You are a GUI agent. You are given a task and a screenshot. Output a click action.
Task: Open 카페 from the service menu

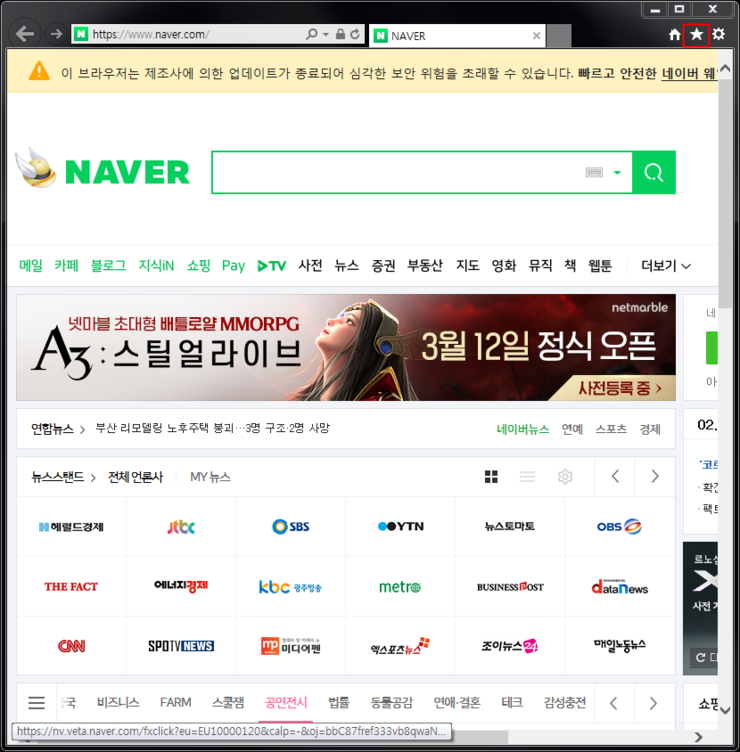pos(66,266)
